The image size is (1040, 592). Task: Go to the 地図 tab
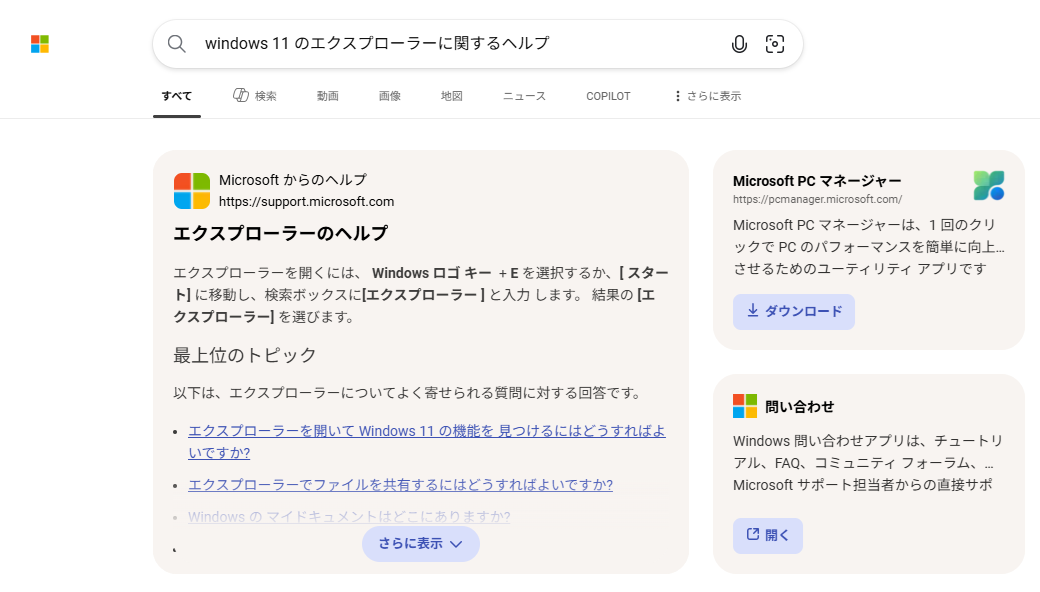pos(452,96)
